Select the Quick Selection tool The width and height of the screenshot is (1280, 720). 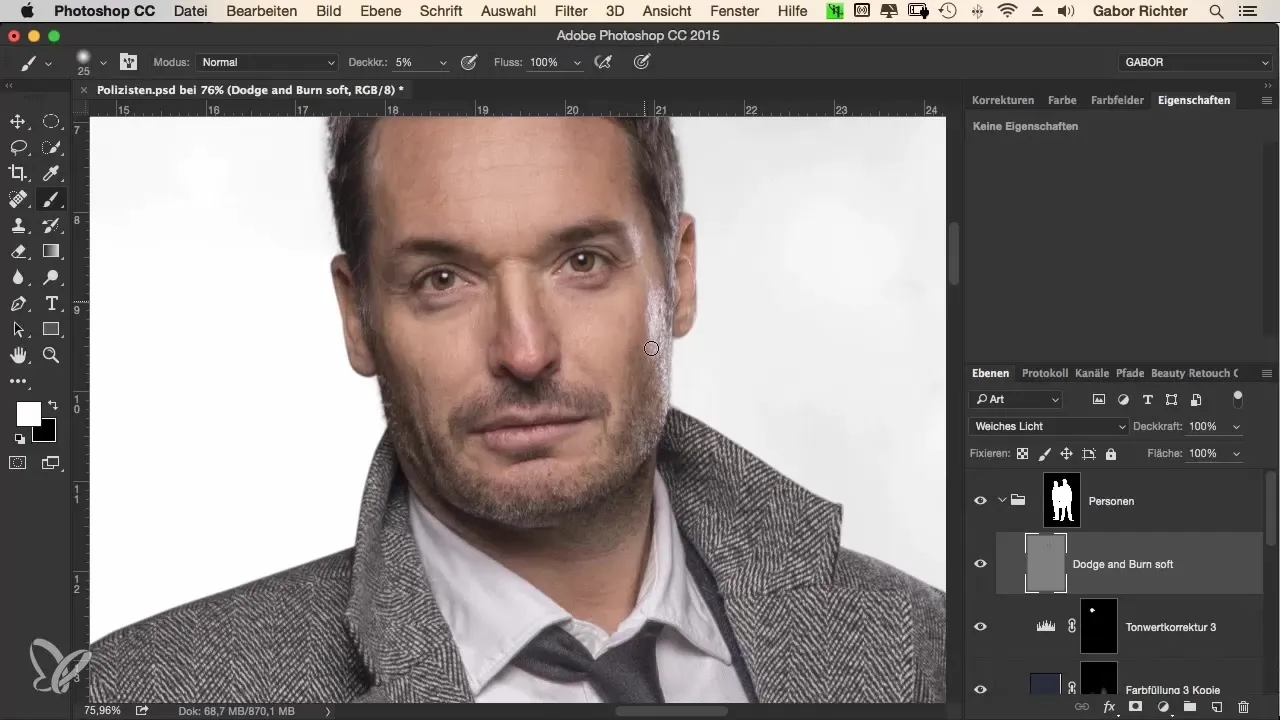coord(51,147)
